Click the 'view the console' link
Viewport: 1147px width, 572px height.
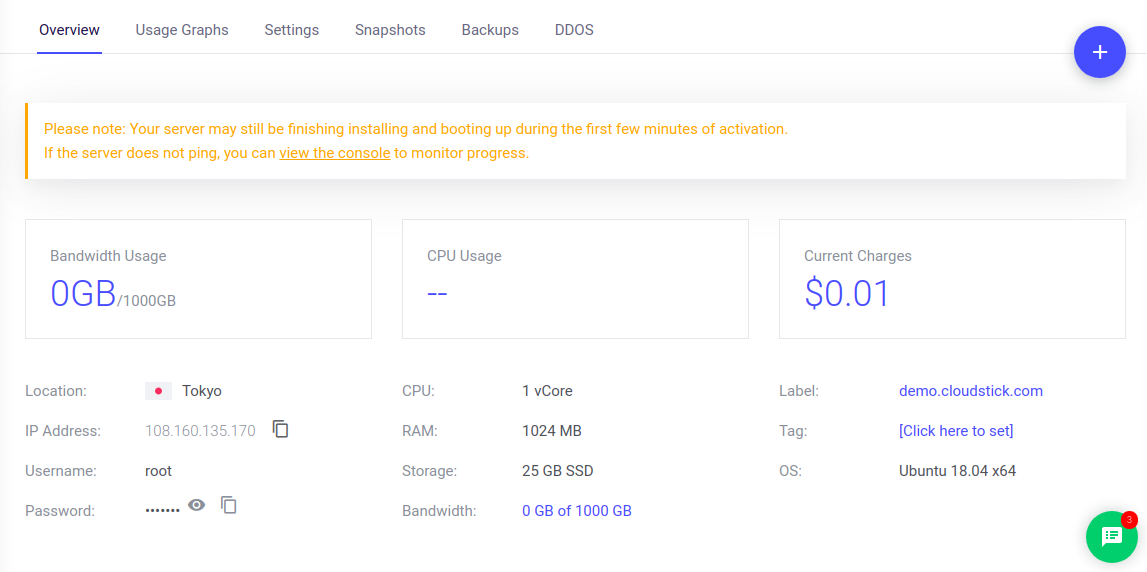click(334, 153)
